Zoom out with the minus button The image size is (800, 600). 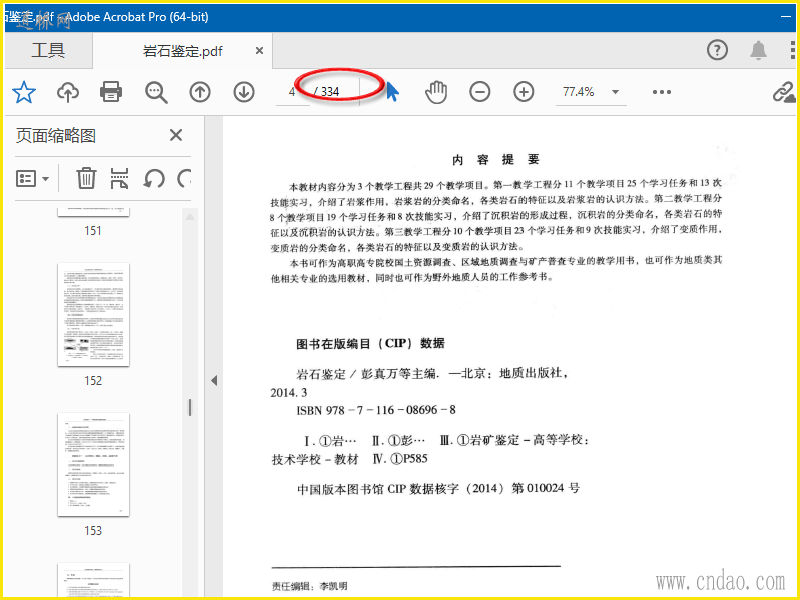480,92
